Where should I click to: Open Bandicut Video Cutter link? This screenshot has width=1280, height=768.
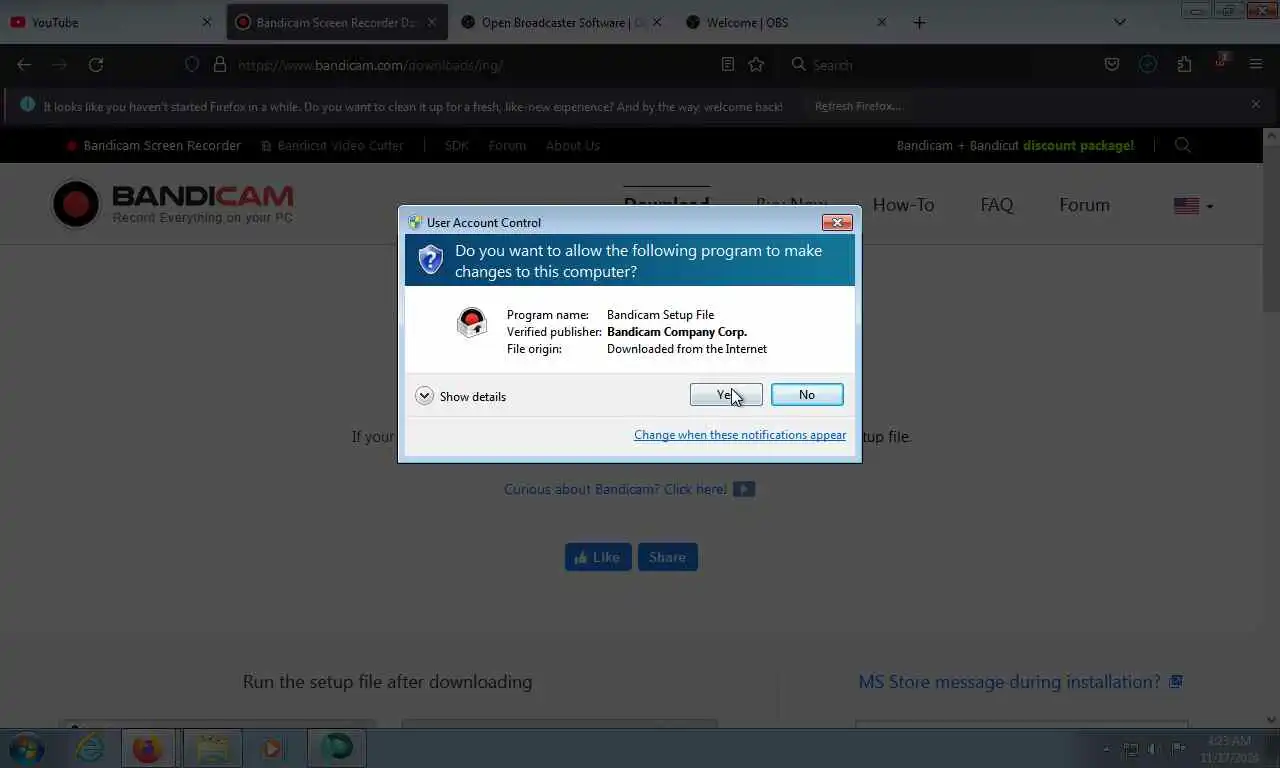click(x=332, y=145)
